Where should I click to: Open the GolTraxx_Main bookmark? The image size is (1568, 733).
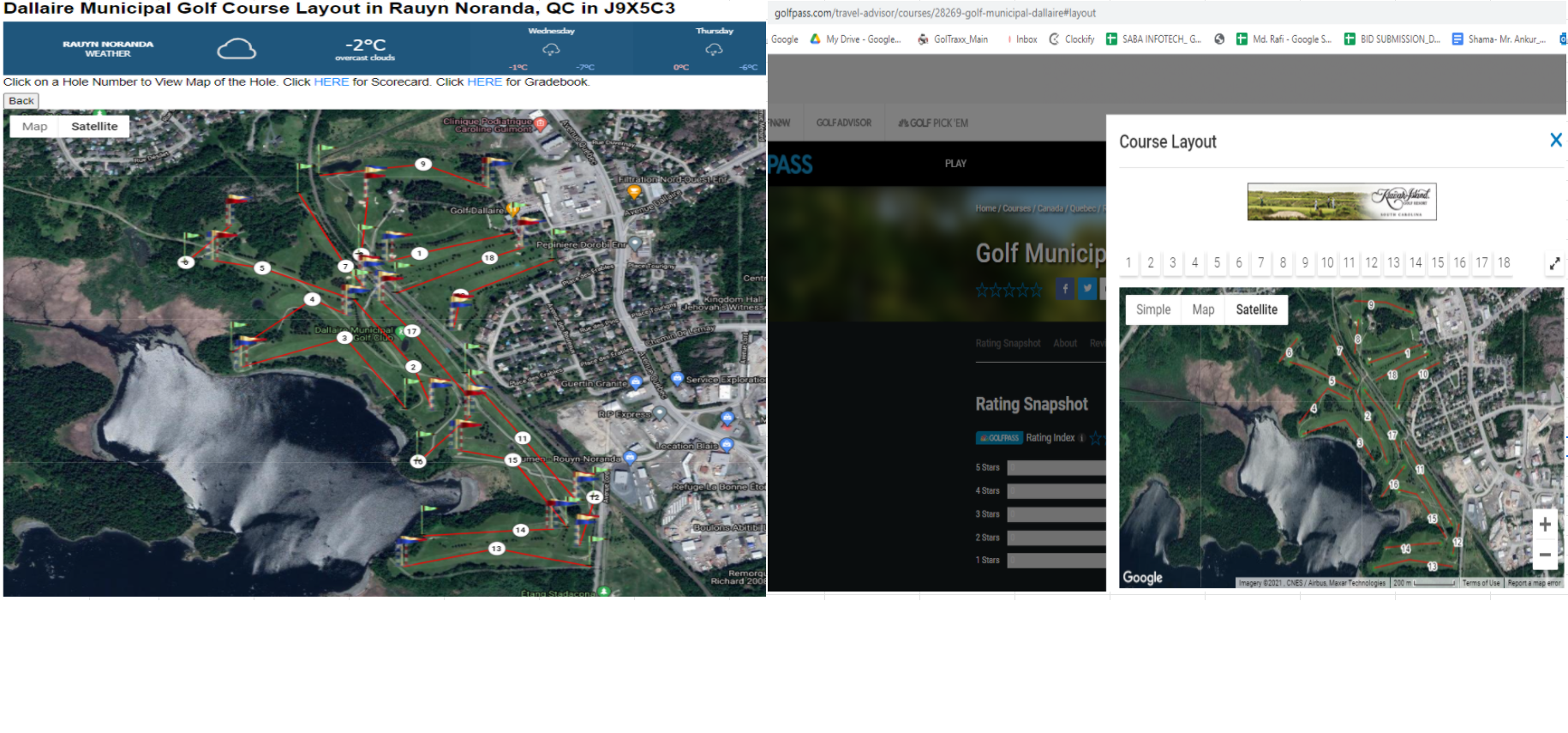tap(953, 39)
